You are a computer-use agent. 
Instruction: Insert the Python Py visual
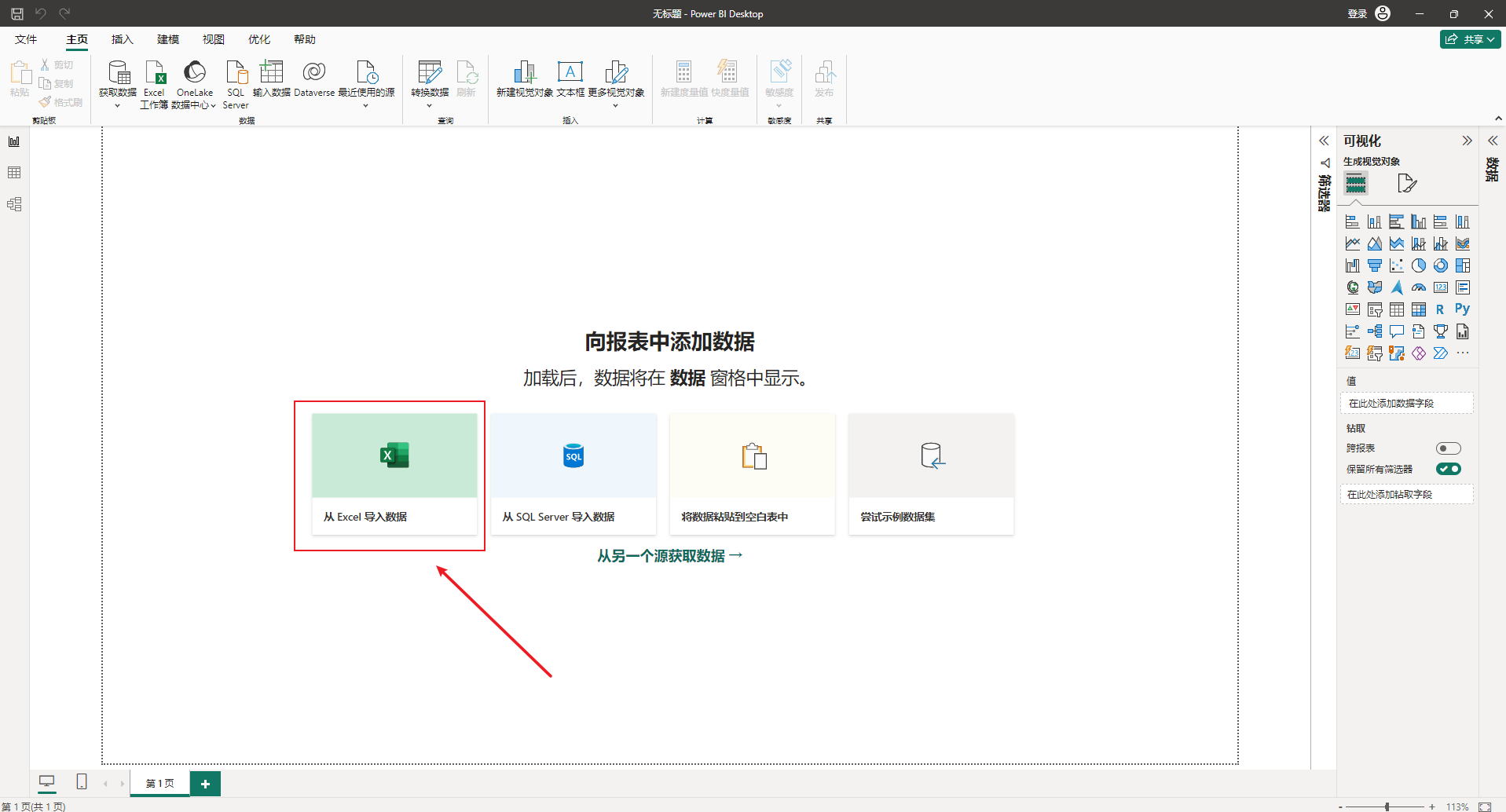click(1462, 309)
